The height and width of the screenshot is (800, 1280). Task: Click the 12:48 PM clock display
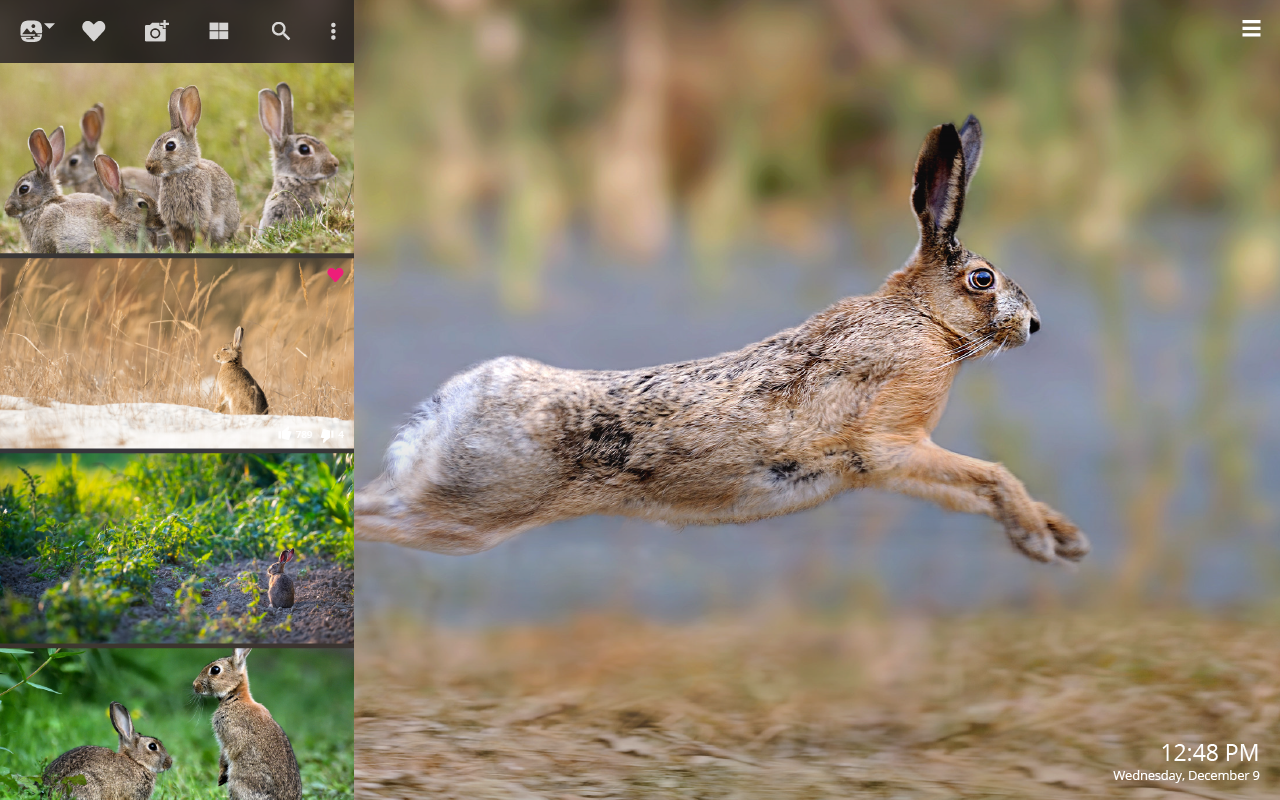1210,753
